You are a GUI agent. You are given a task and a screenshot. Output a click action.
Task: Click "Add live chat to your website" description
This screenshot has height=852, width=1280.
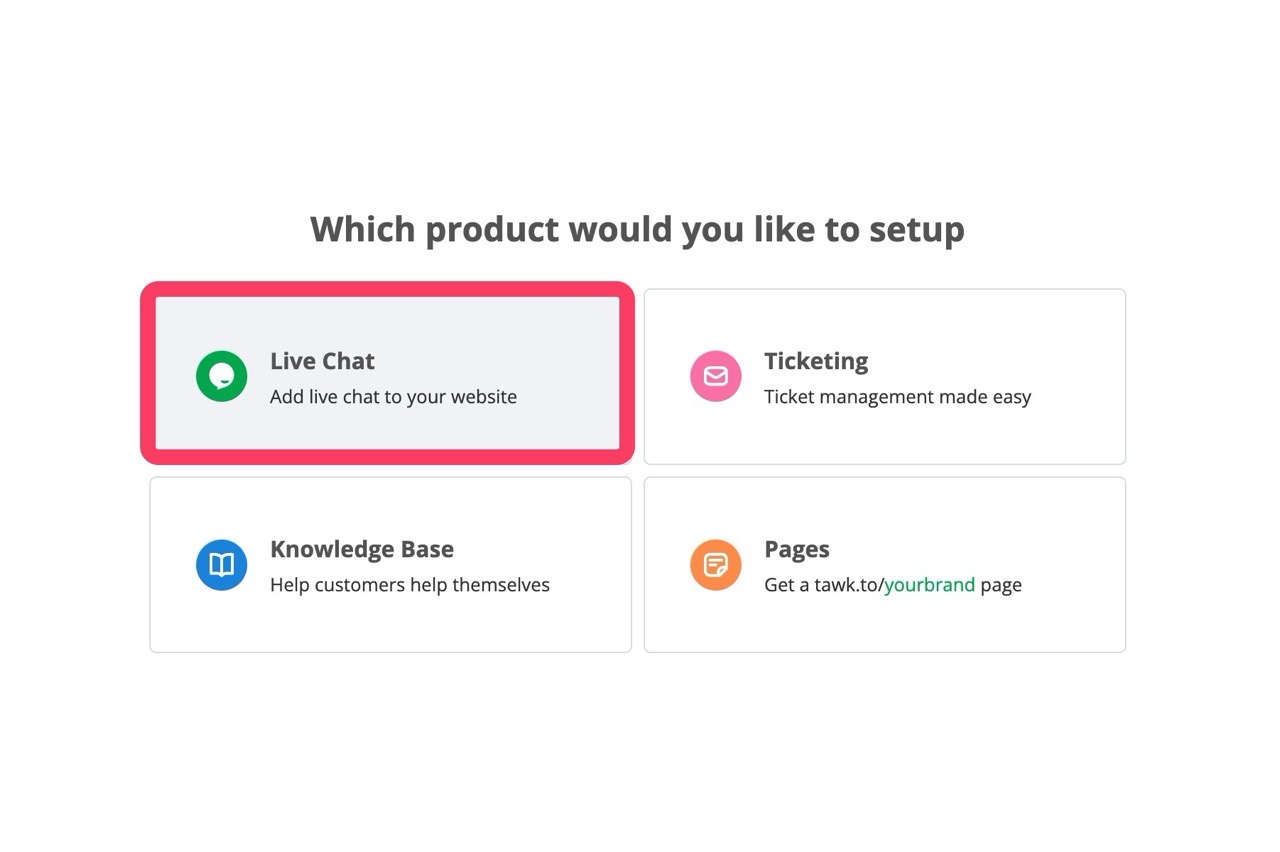393,397
